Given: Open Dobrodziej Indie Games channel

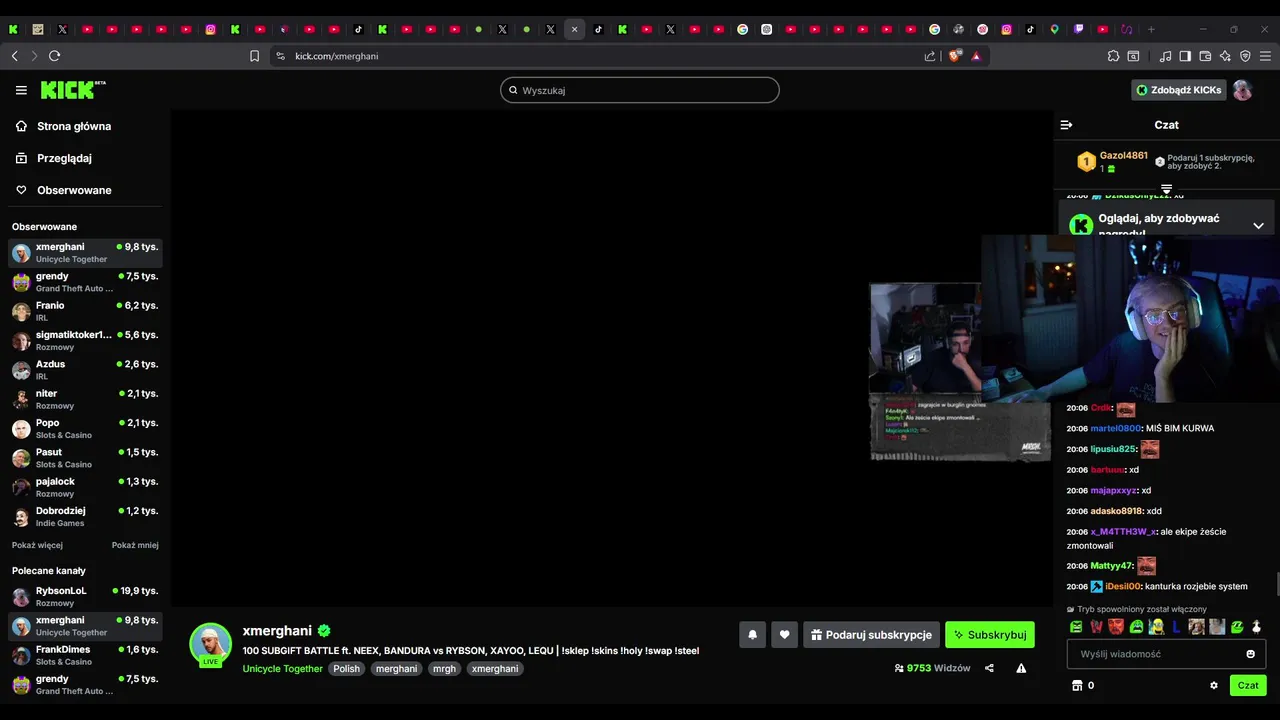Looking at the screenshot, I should click(85, 516).
